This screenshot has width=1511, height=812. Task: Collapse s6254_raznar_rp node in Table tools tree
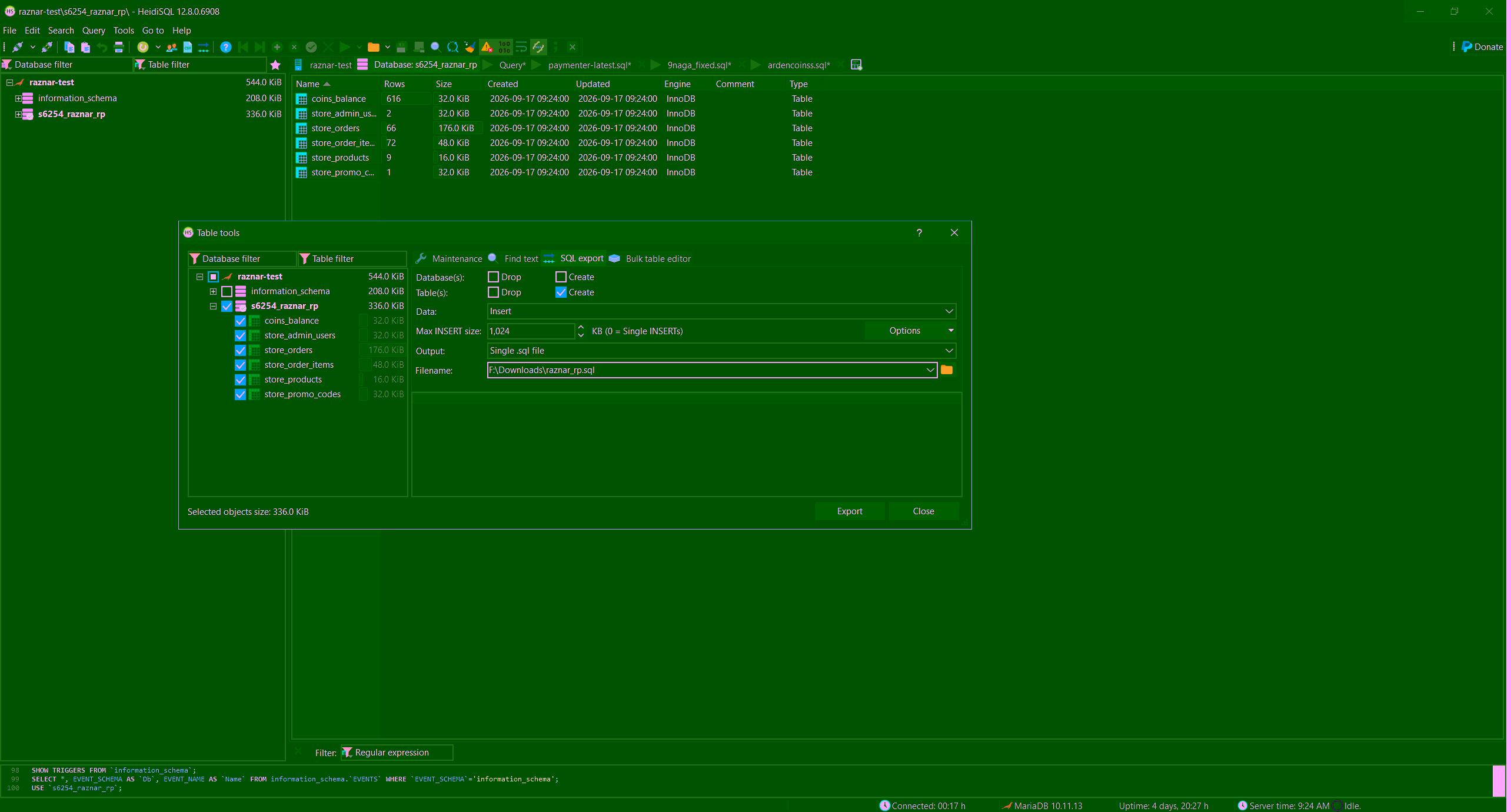point(213,306)
